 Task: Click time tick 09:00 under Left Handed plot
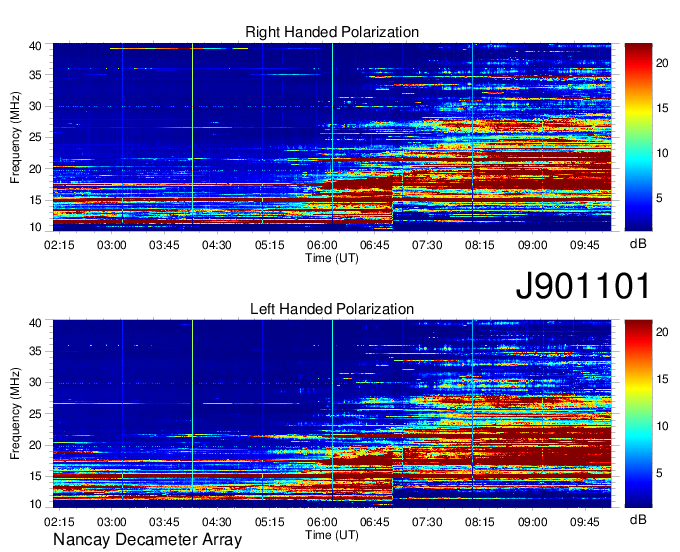click(533, 522)
